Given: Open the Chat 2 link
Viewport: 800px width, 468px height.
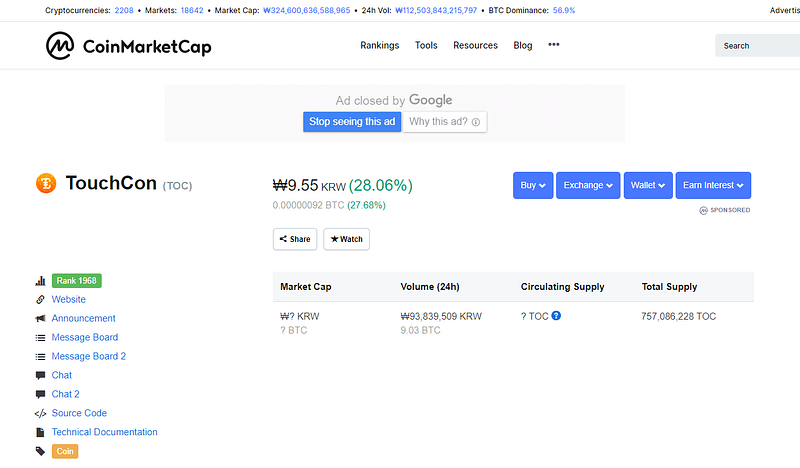Looking at the screenshot, I should point(65,394).
